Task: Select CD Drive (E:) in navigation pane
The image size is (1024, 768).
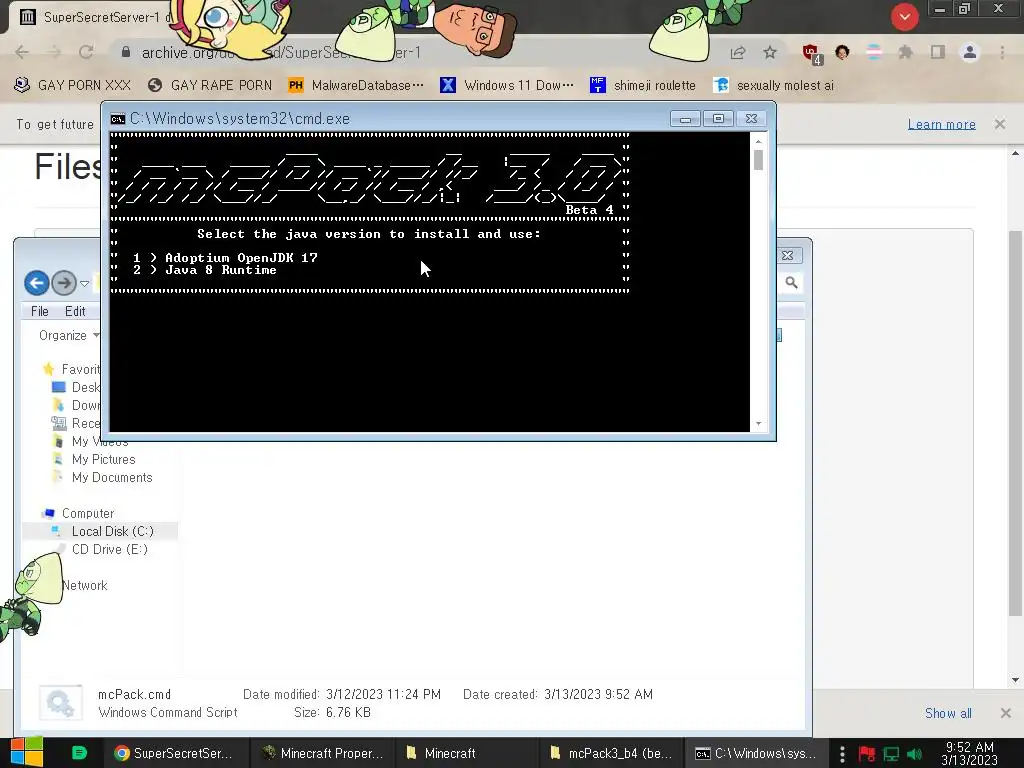Action: tap(101, 549)
